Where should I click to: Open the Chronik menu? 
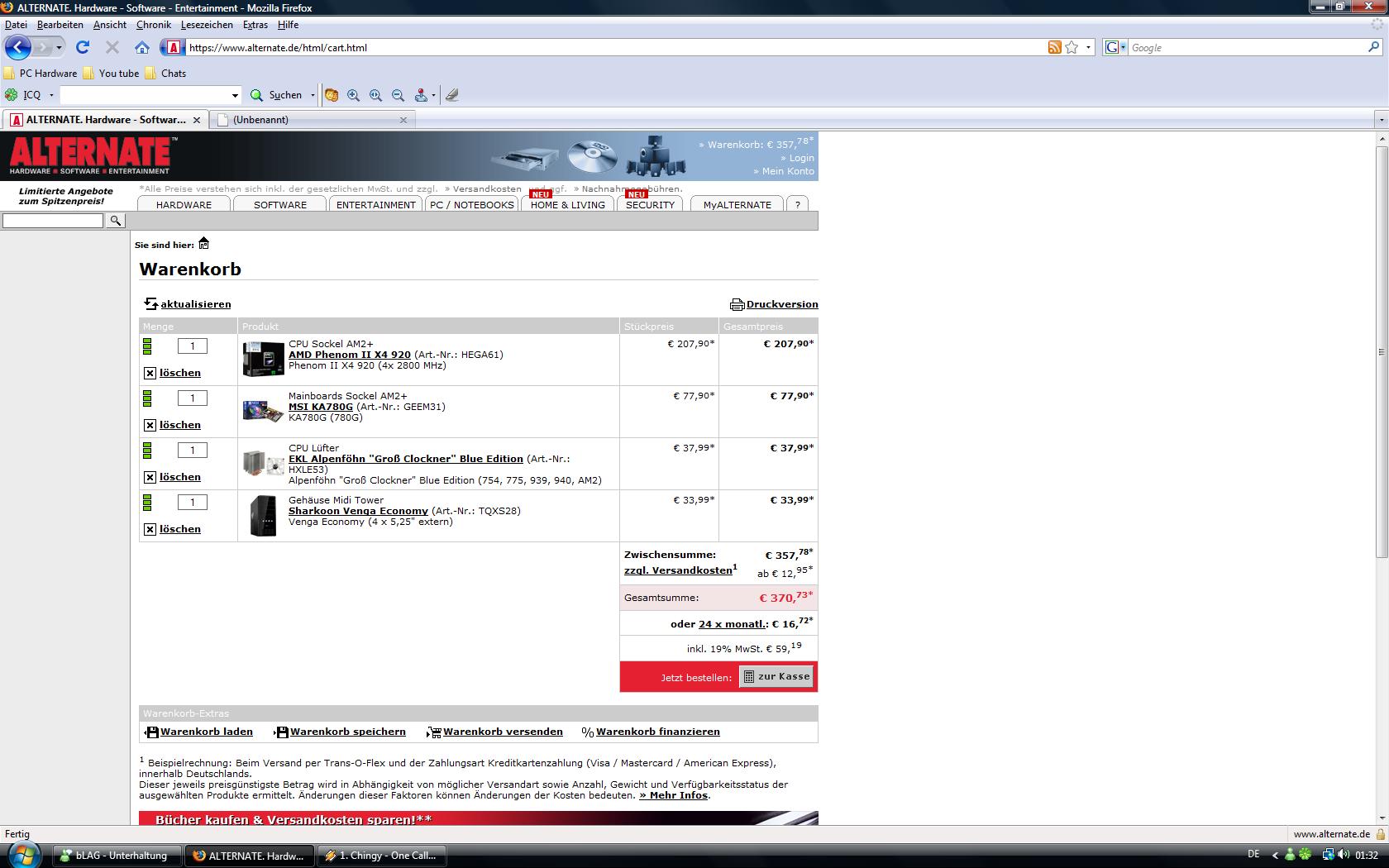coord(154,25)
